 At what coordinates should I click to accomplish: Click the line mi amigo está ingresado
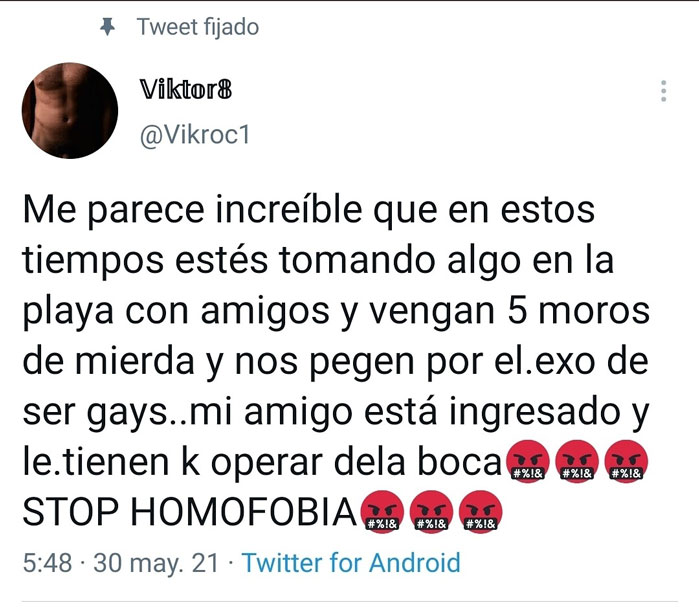[x=335, y=413]
